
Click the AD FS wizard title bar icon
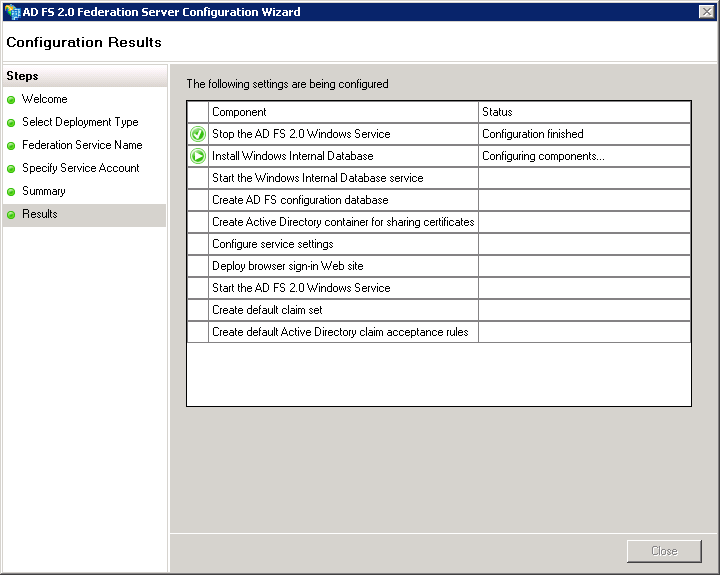point(12,11)
